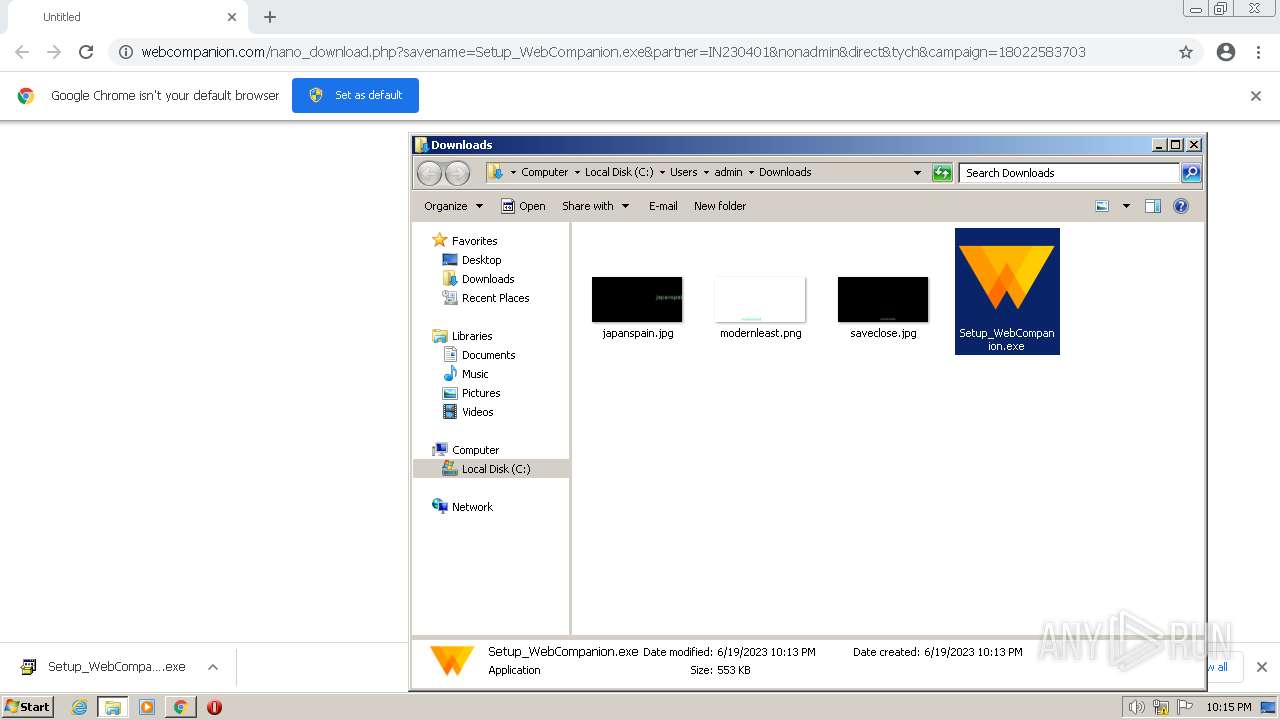Click Set as default button
The width and height of the screenshot is (1280, 720).
[355, 95]
